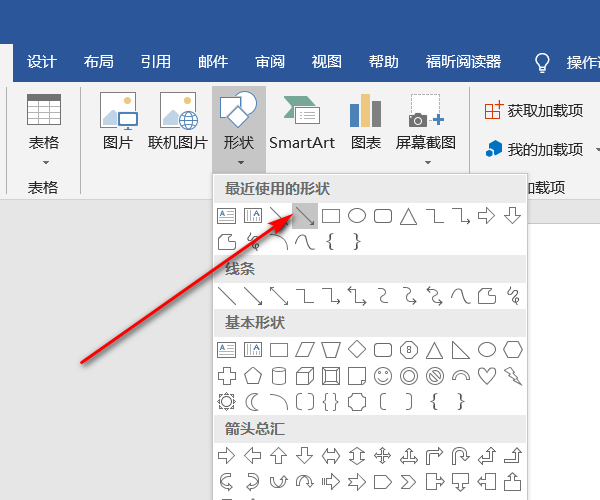Click the 联机图片 online pictures button
The image size is (600, 500).
(178, 122)
